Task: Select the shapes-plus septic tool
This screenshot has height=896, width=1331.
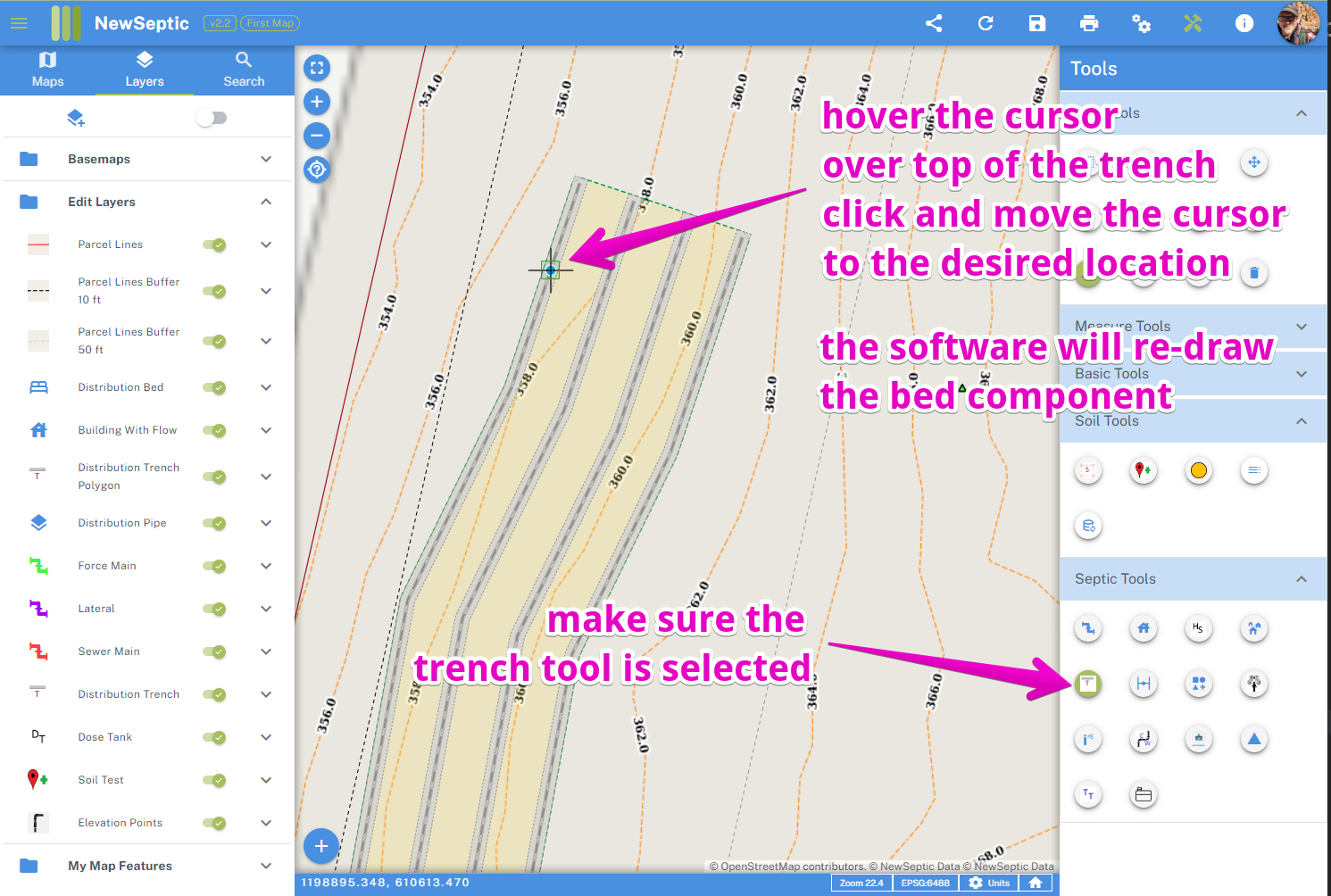Action: coord(1199,684)
